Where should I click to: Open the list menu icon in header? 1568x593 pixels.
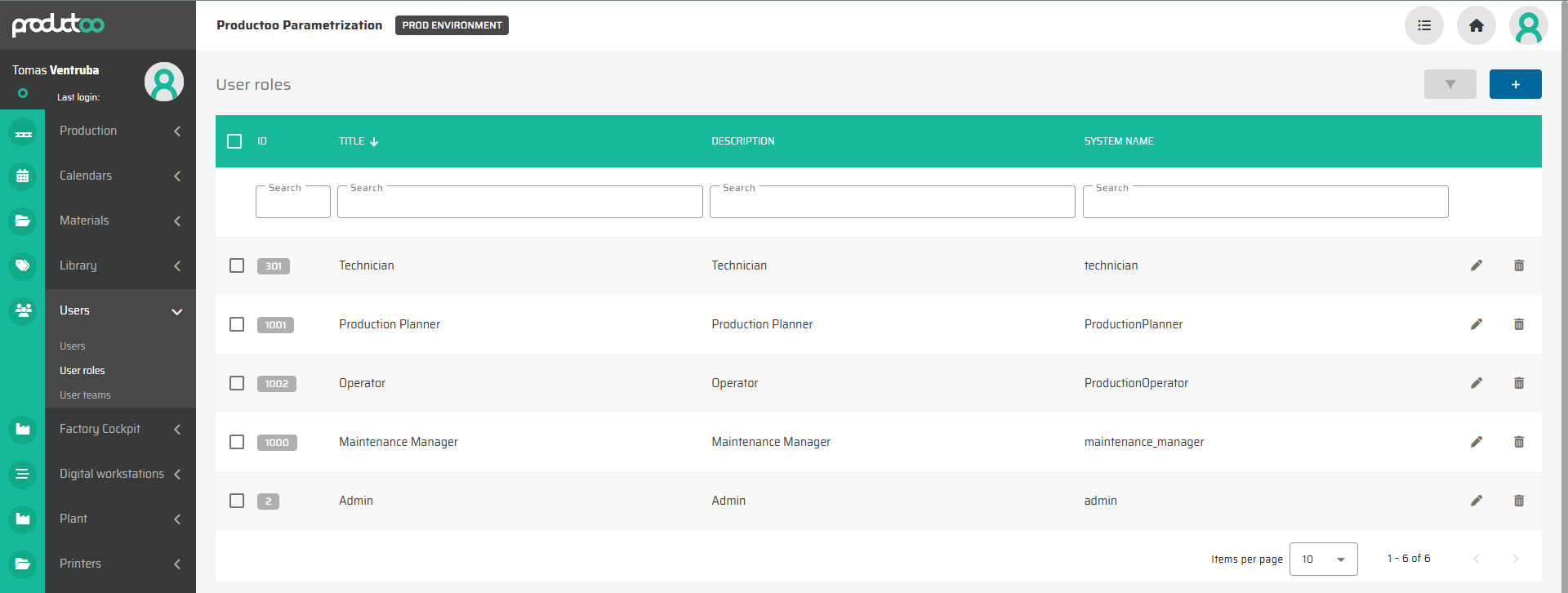click(1423, 25)
